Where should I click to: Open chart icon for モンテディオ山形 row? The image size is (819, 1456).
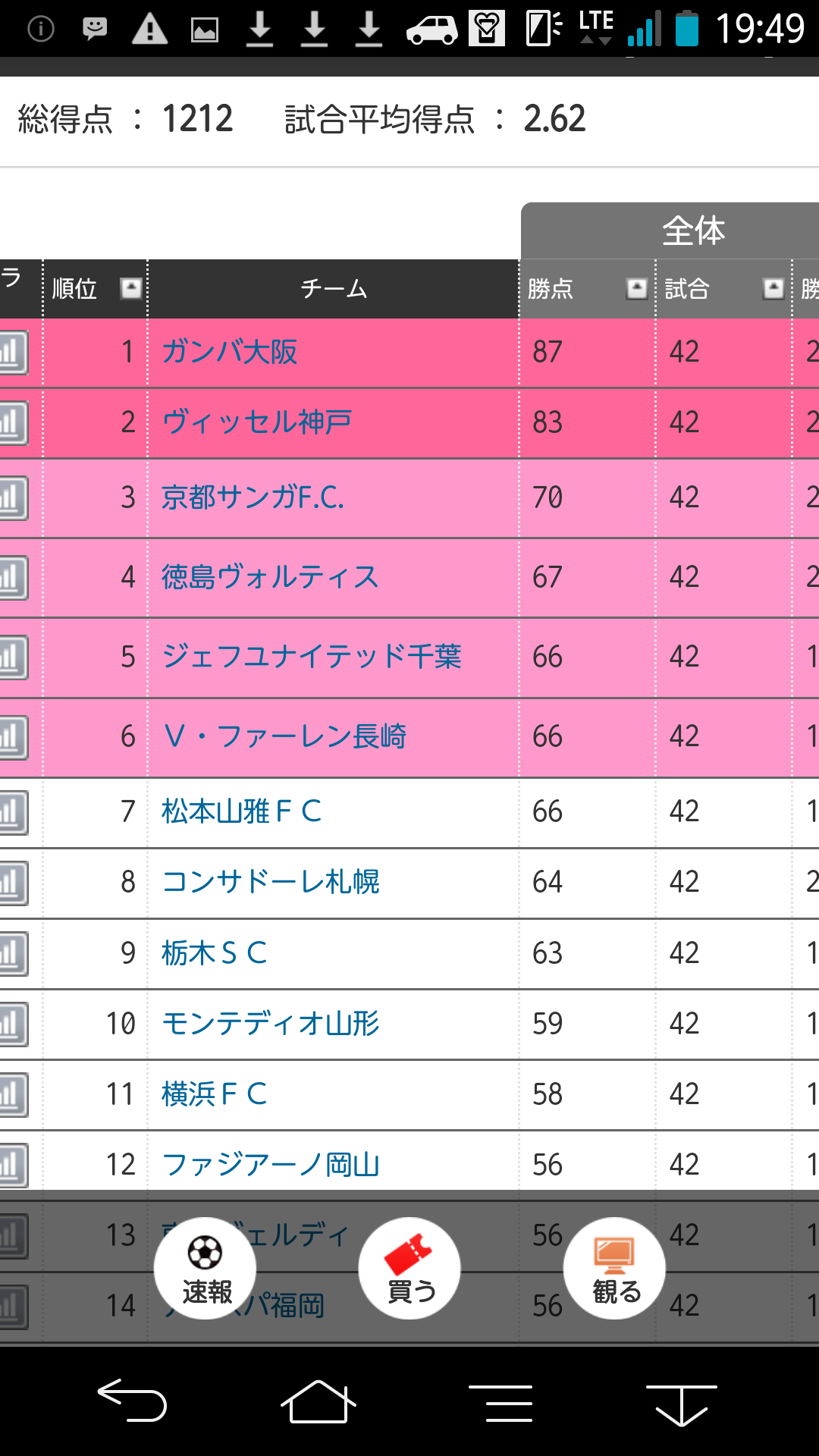[13, 1024]
